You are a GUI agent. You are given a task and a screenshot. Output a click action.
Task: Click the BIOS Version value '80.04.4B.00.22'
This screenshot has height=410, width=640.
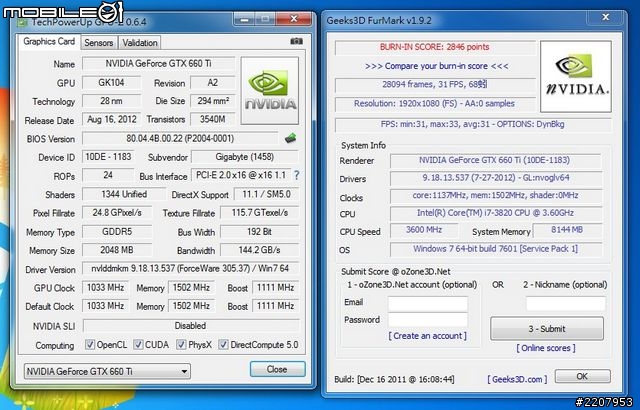[180, 138]
